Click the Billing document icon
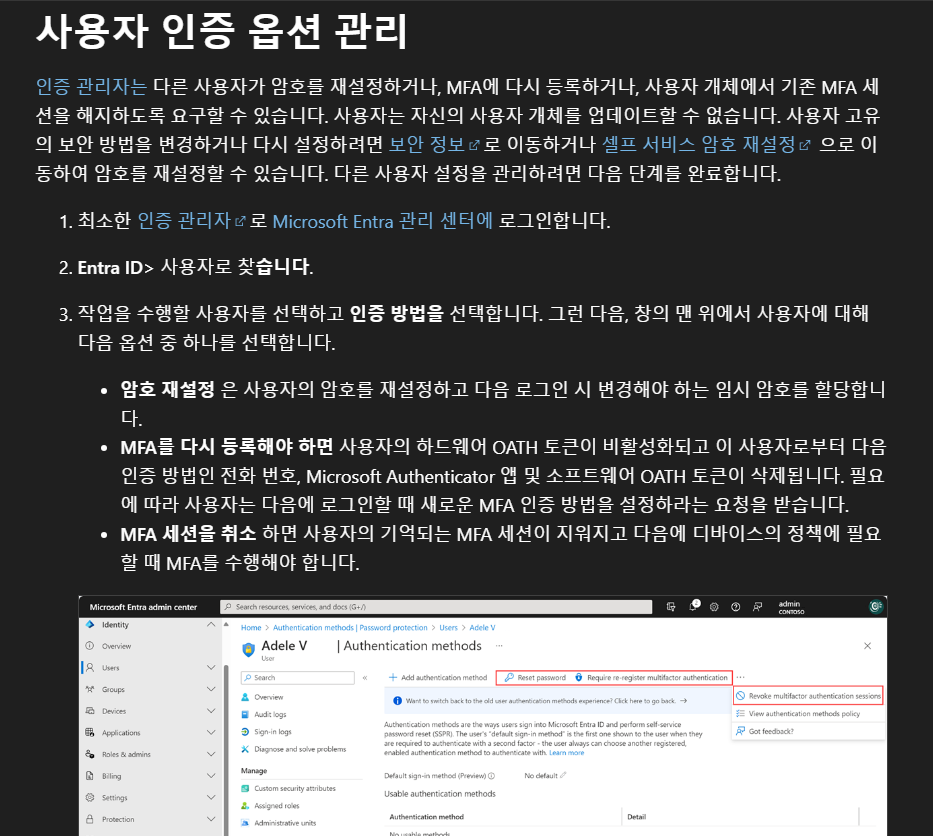933x836 pixels. pos(90,776)
